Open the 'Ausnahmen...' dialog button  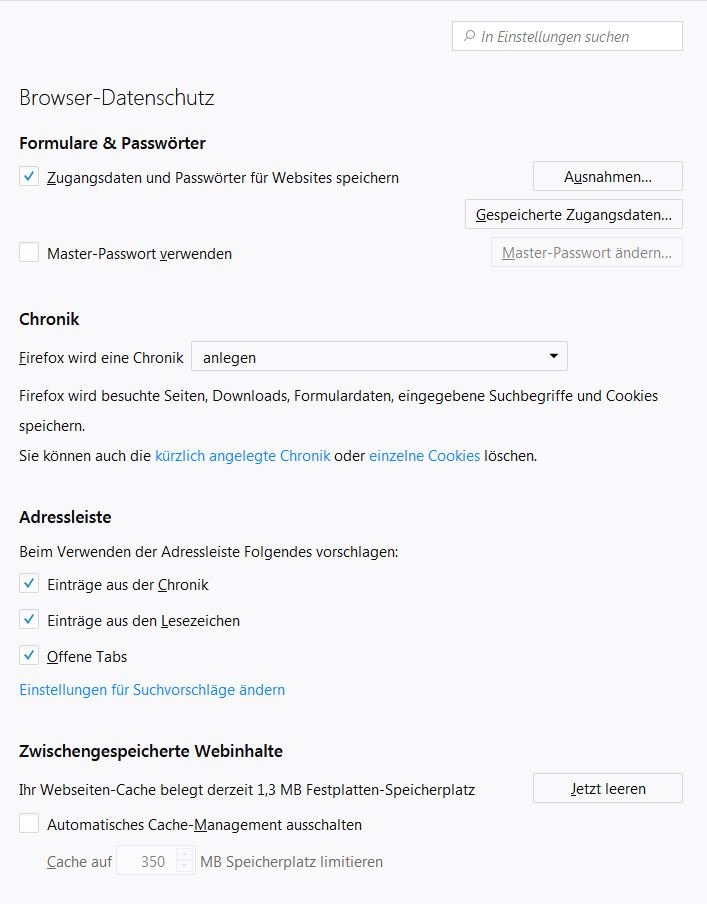(607, 177)
